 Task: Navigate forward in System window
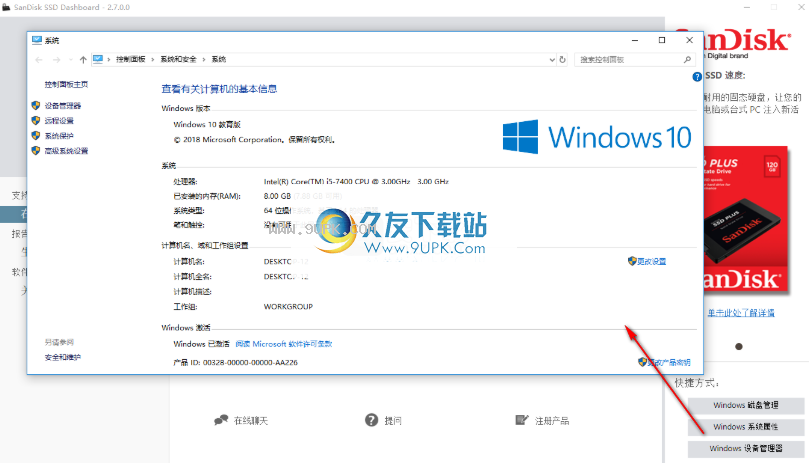pyautogui.click(x=56, y=60)
